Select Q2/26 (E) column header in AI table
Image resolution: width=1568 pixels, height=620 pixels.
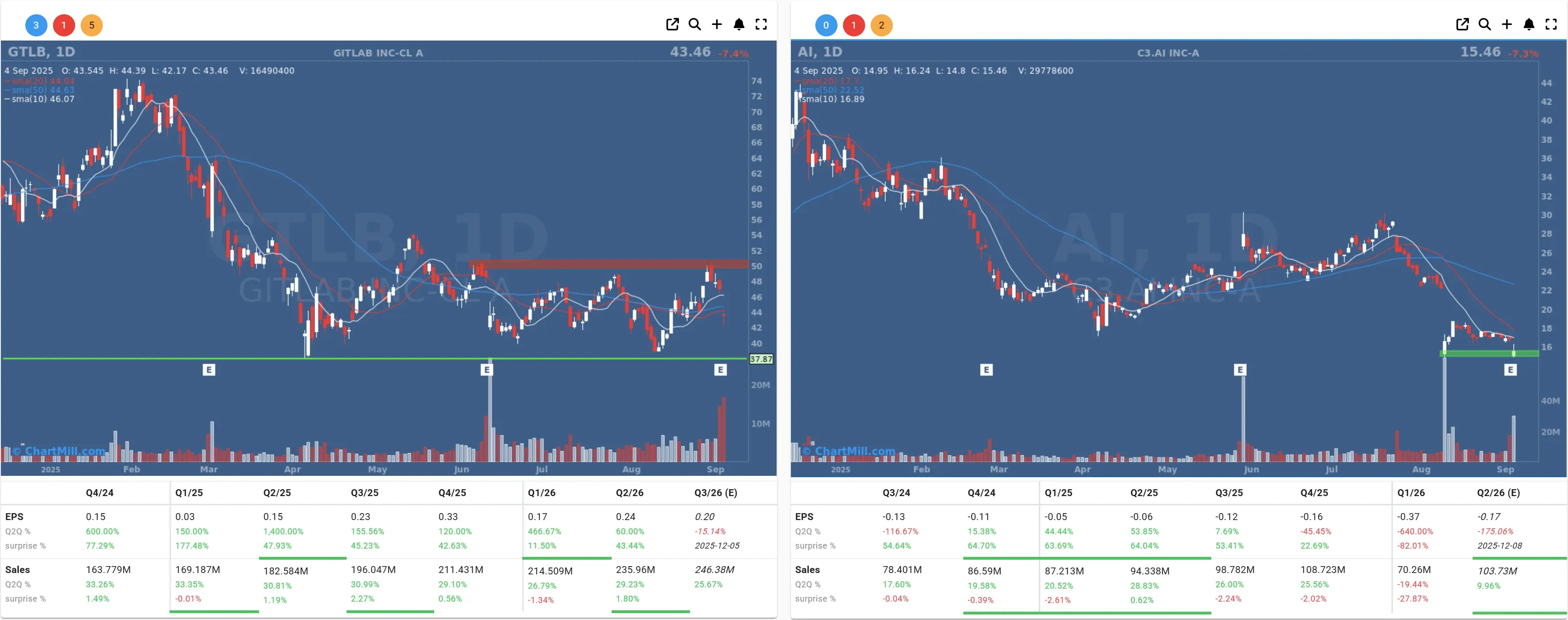click(x=1498, y=493)
